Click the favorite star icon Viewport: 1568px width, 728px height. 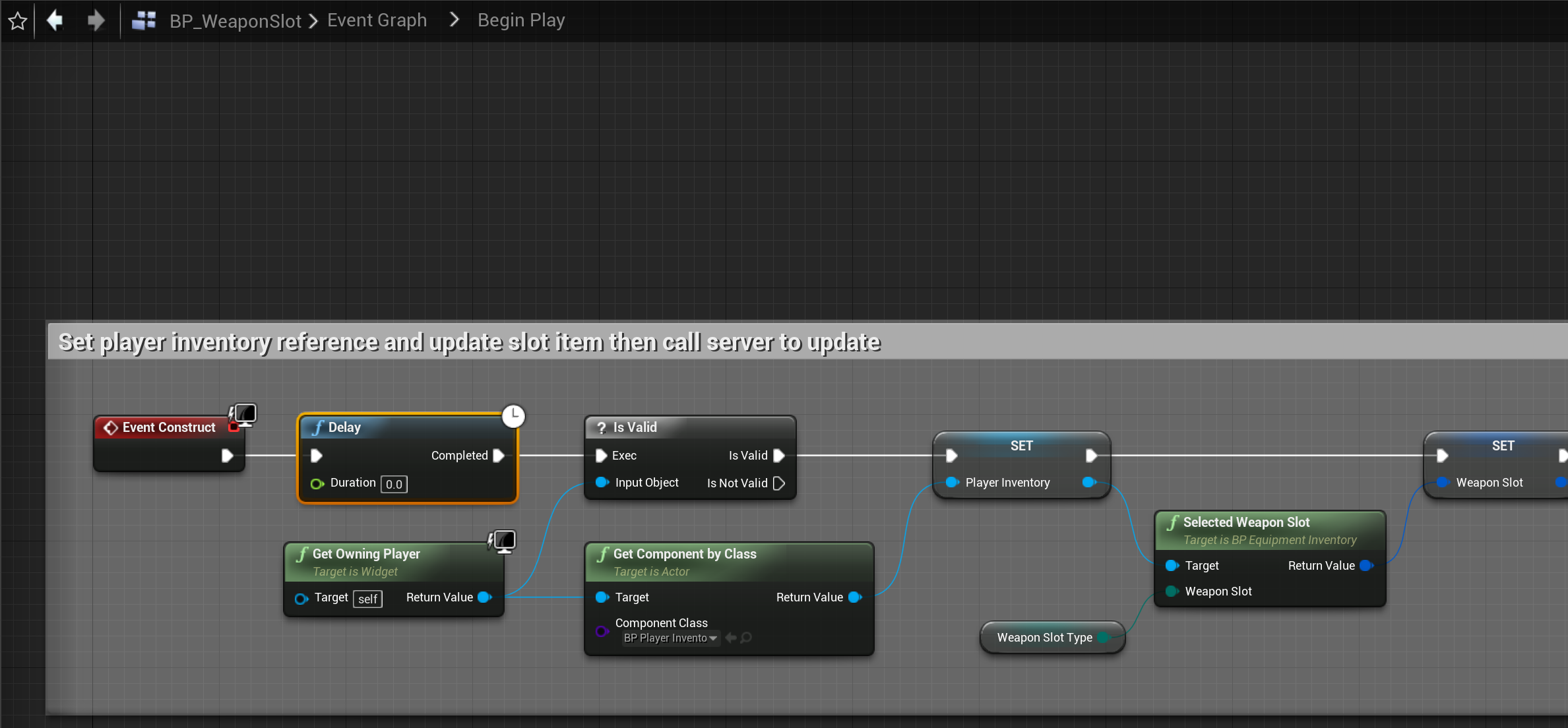pos(18,21)
